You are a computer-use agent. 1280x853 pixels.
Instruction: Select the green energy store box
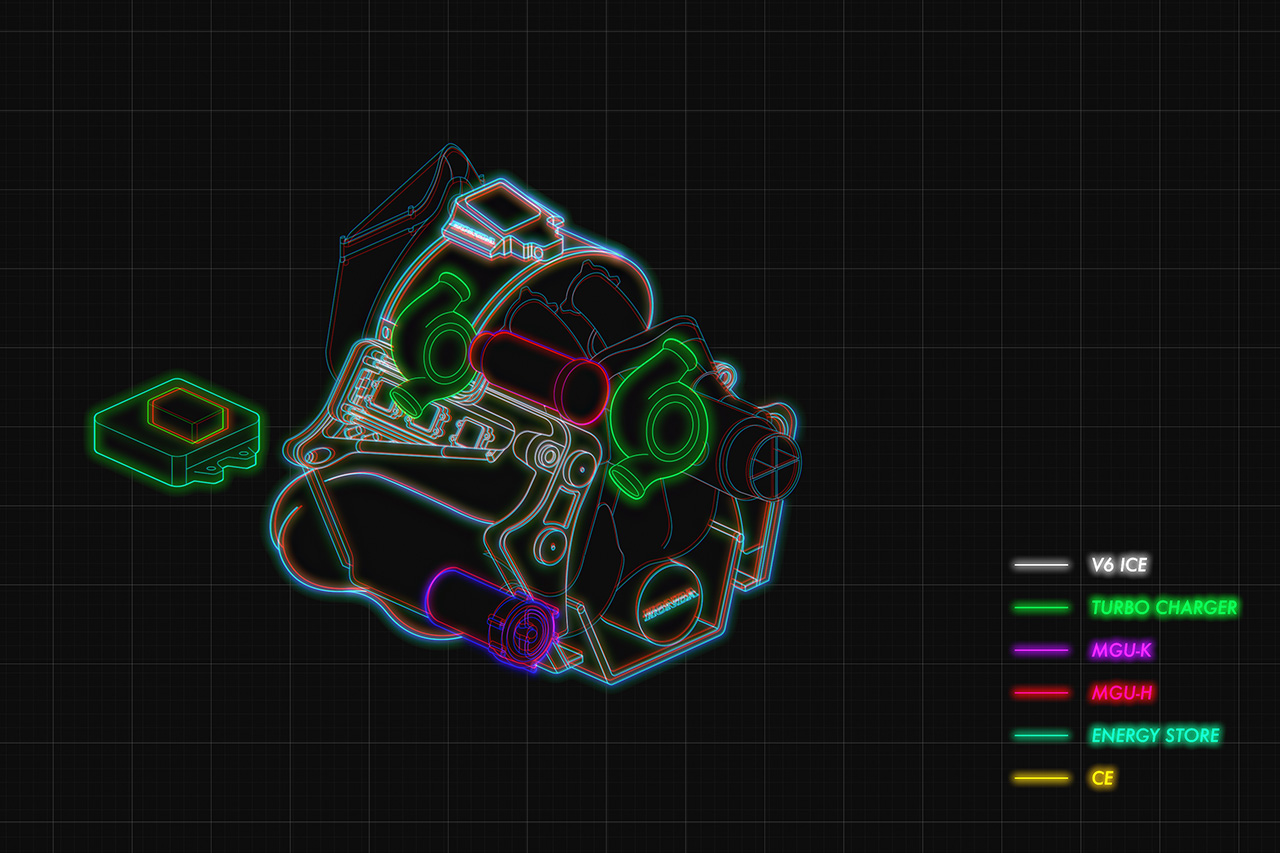[178, 433]
